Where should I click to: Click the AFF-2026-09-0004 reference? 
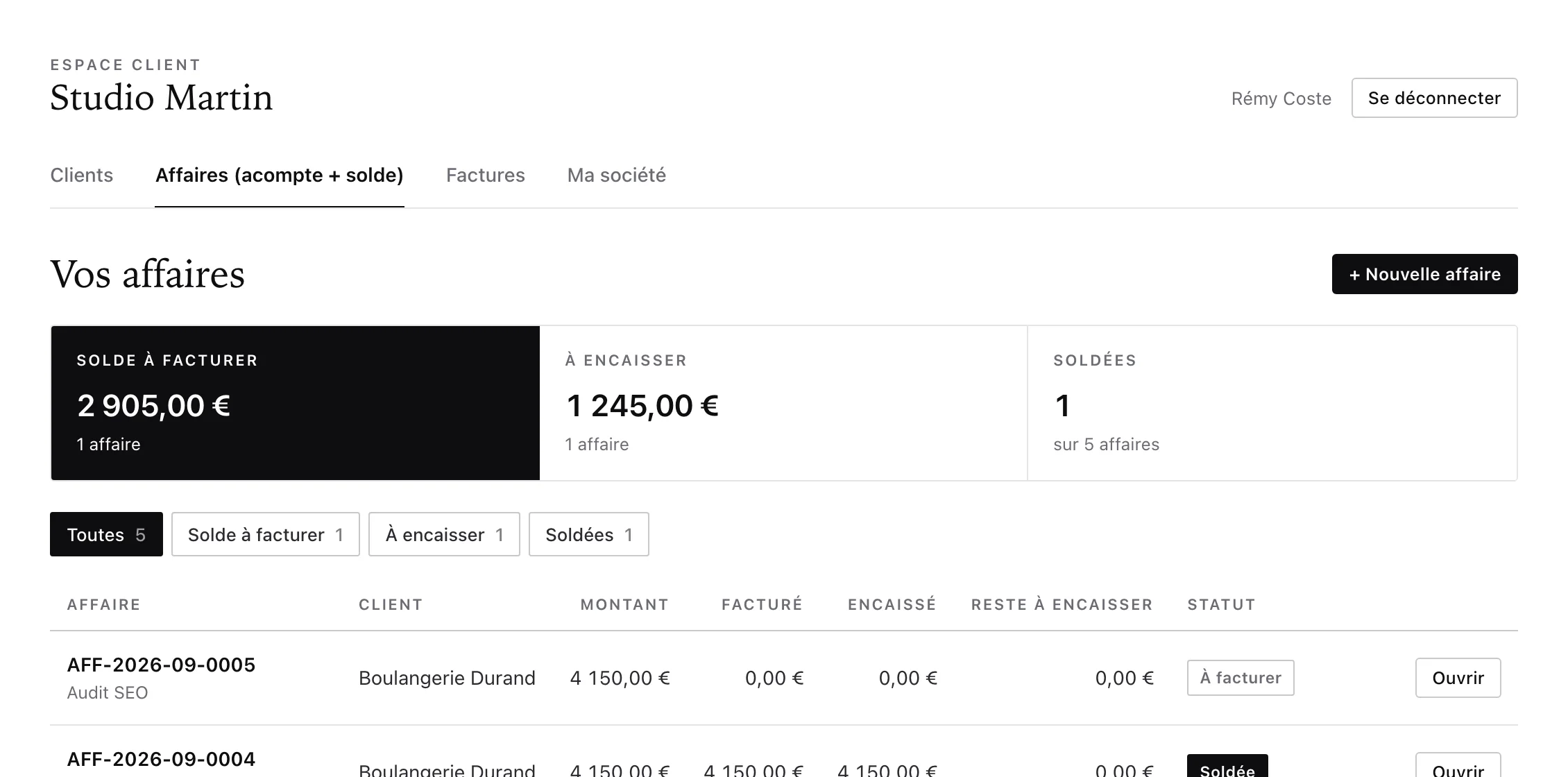(161, 759)
